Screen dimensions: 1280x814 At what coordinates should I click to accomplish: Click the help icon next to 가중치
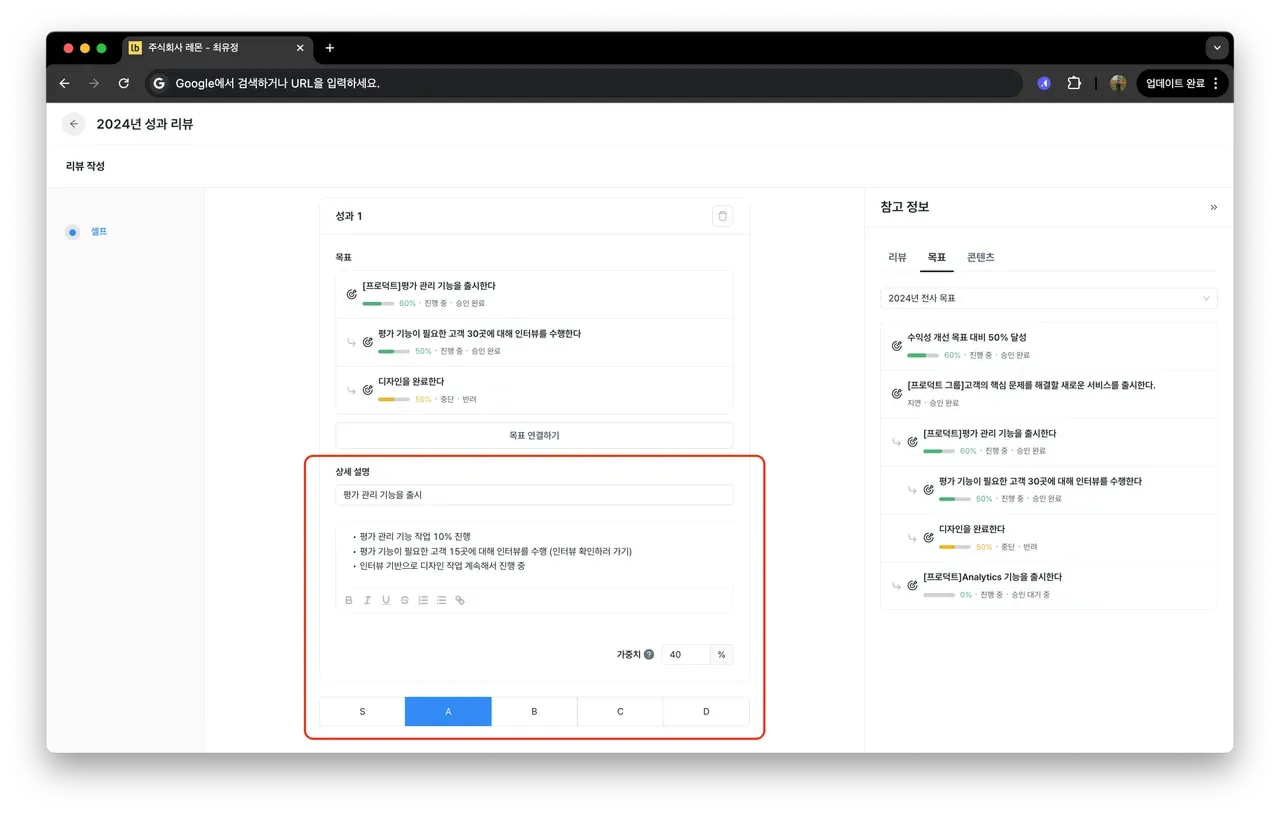[x=649, y=654]
